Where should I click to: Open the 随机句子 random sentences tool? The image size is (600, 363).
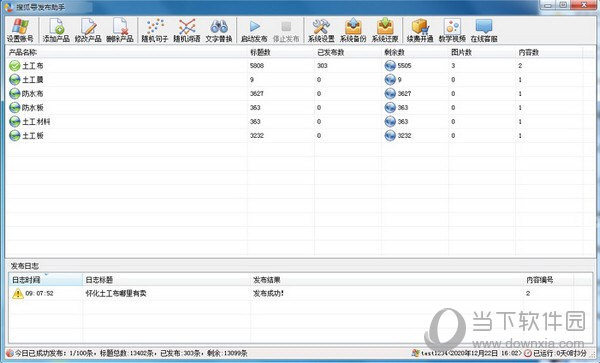(155, 30)
